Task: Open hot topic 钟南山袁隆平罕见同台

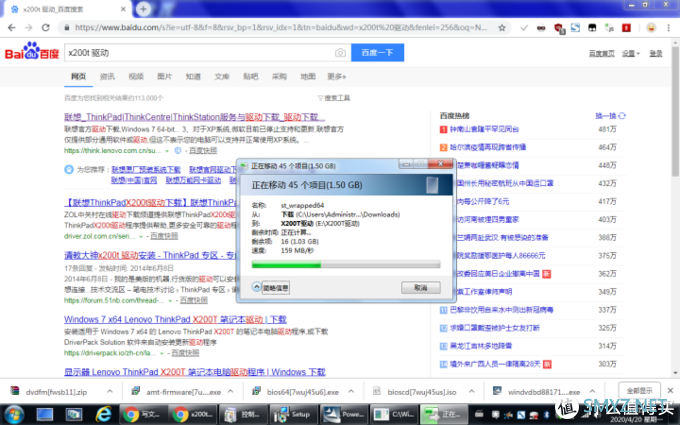Action: [x=484, y=129]
